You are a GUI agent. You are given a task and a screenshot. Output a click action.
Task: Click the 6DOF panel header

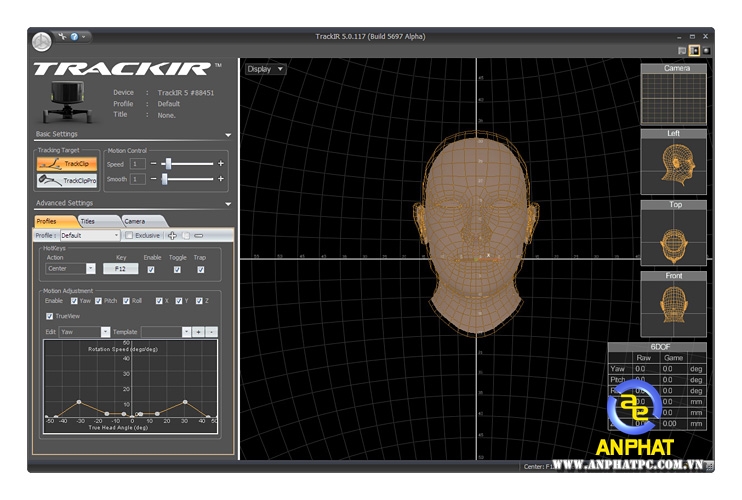pyautogui.click(x=657, y=347)
